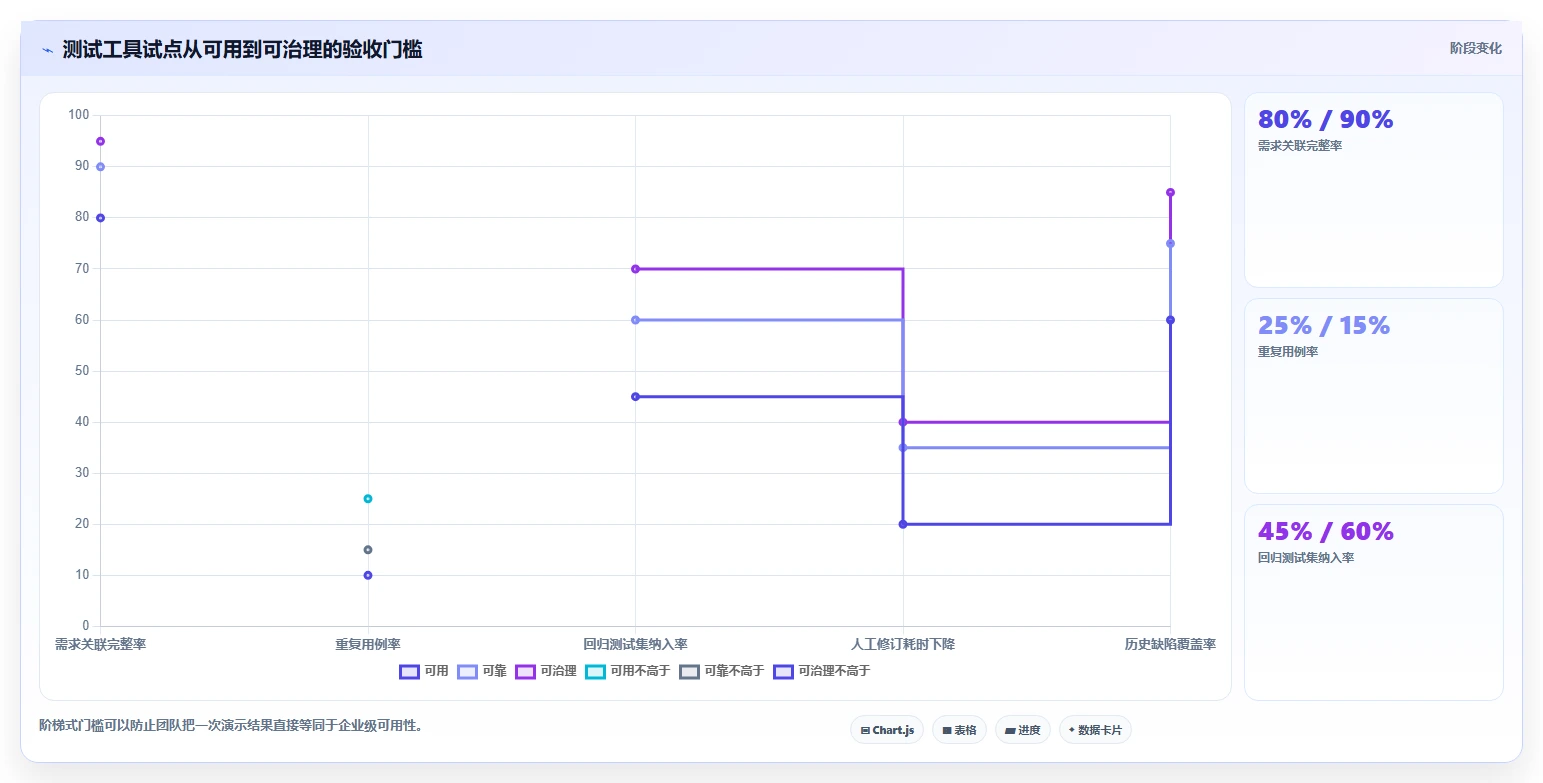Click the 需求关联完整率 caption in first card
1543x783 pixels.
pyautogui.click(x=1300, y=146)
